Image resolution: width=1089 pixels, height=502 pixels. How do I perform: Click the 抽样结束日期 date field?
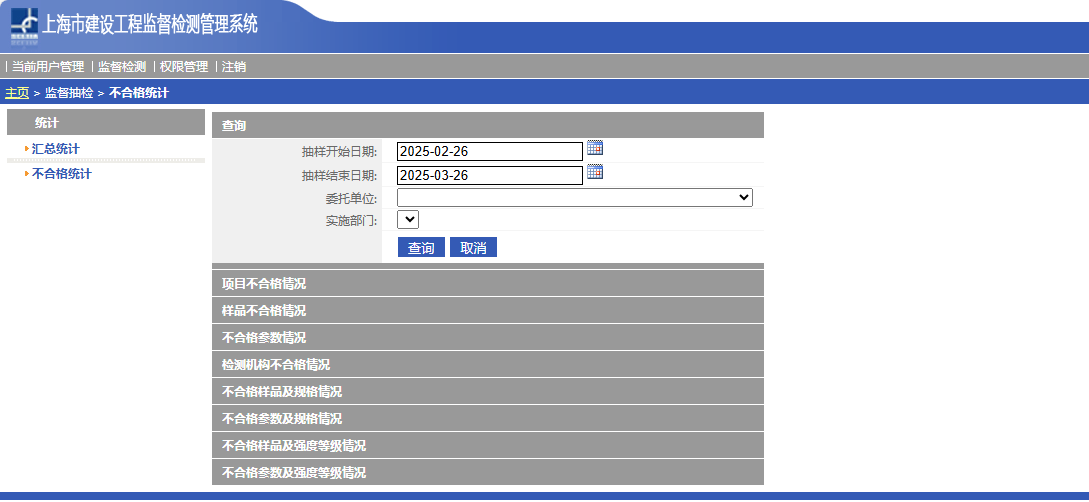click(489, 175)
